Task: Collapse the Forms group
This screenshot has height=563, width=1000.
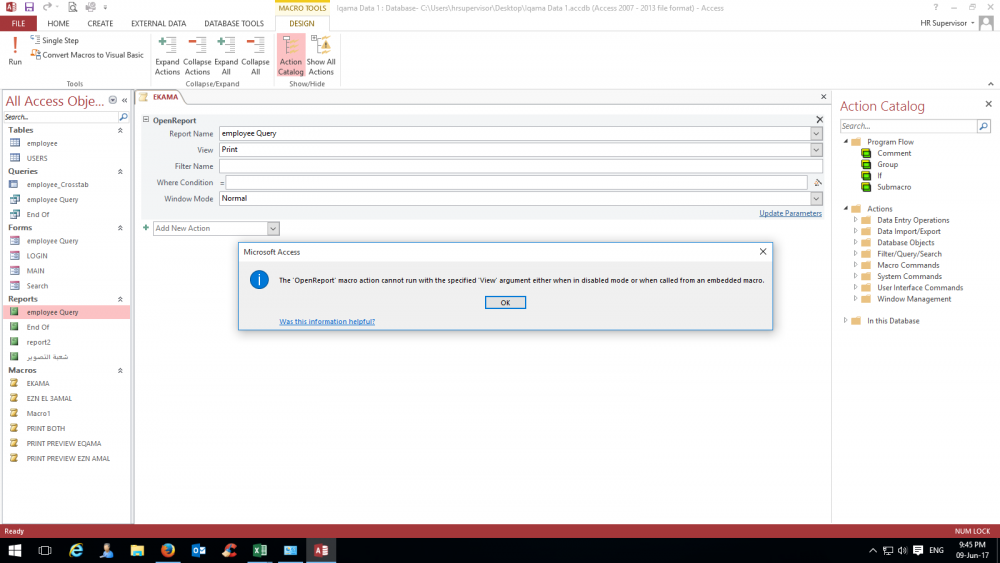Action: pyautogui.click(x=120, y=228)
